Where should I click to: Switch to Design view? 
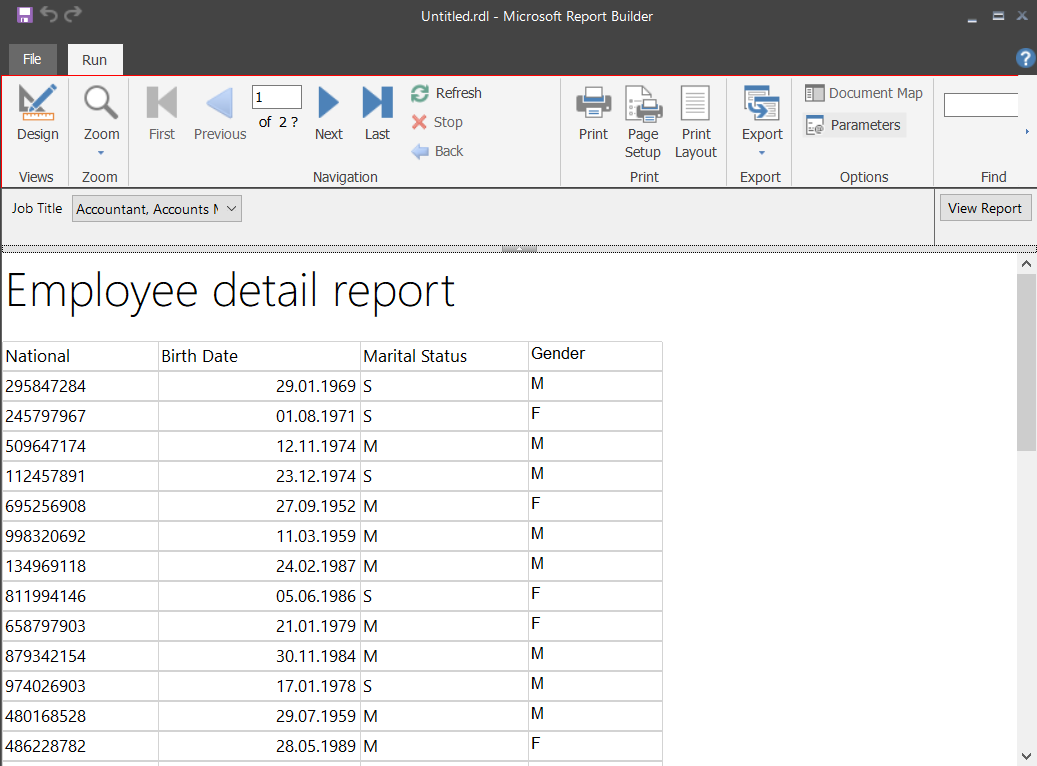[x=38, y=113]
